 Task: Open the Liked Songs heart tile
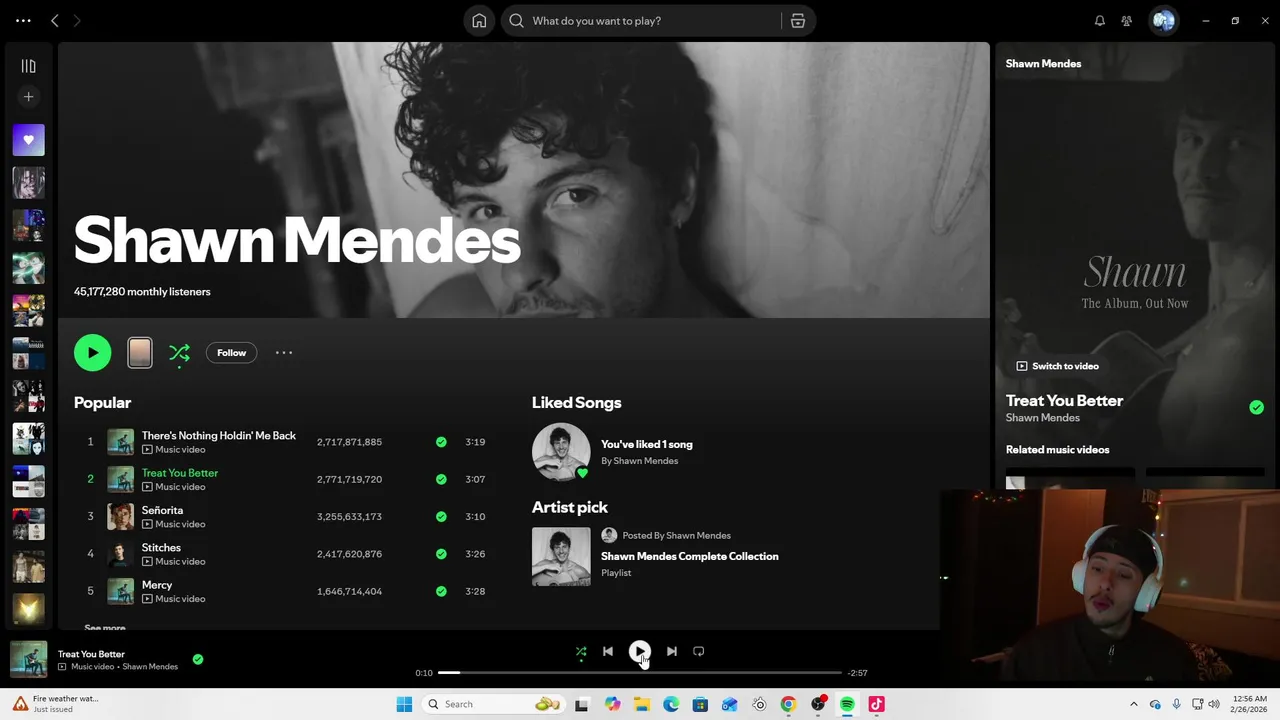[x=28, y=140]
